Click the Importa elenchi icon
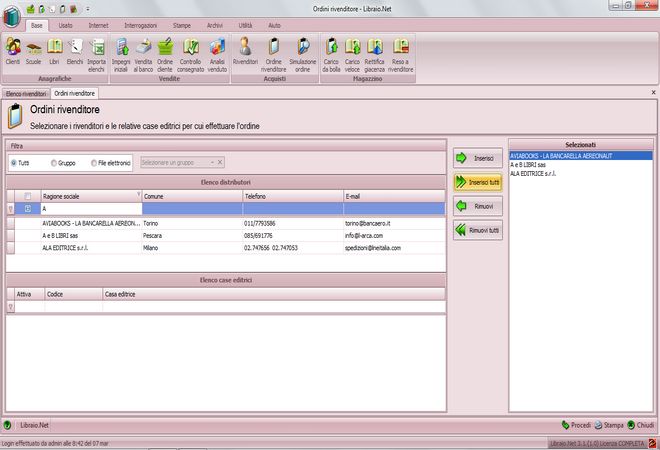Screen dimensions: 660x450 (x=96, y=55)
